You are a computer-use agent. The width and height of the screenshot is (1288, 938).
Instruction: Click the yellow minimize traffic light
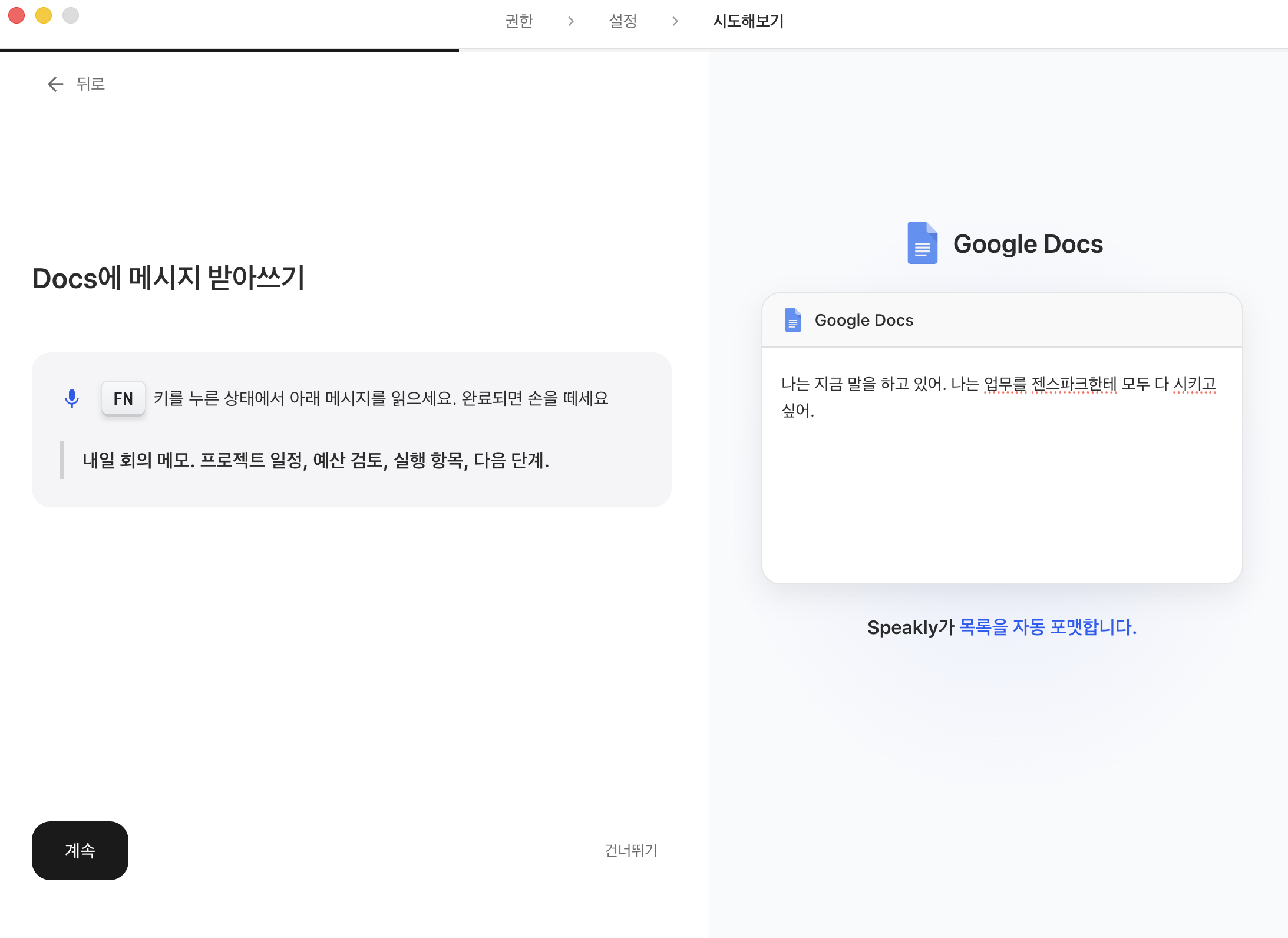tap(43, 15)
